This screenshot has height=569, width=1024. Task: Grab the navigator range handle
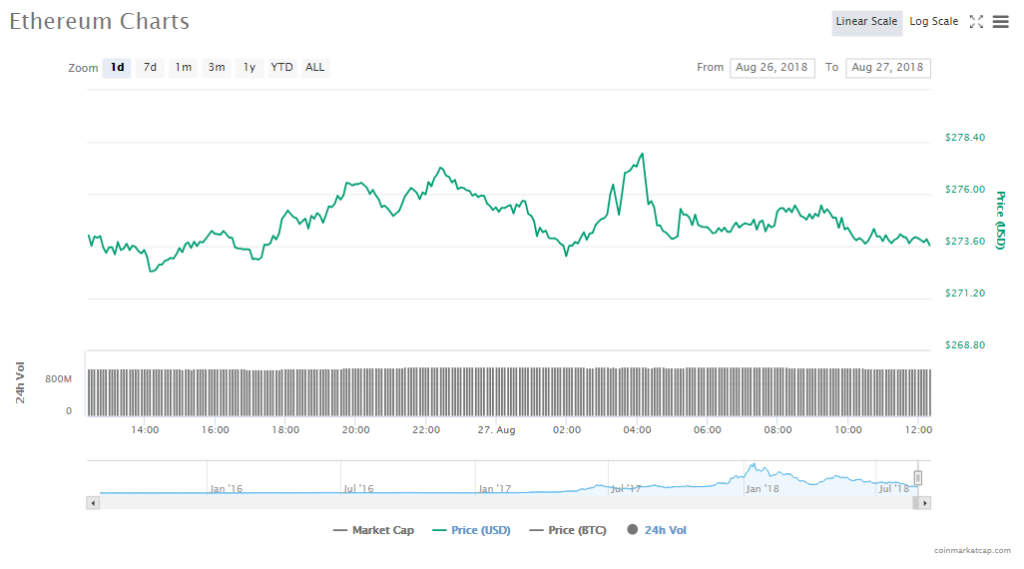918,478
